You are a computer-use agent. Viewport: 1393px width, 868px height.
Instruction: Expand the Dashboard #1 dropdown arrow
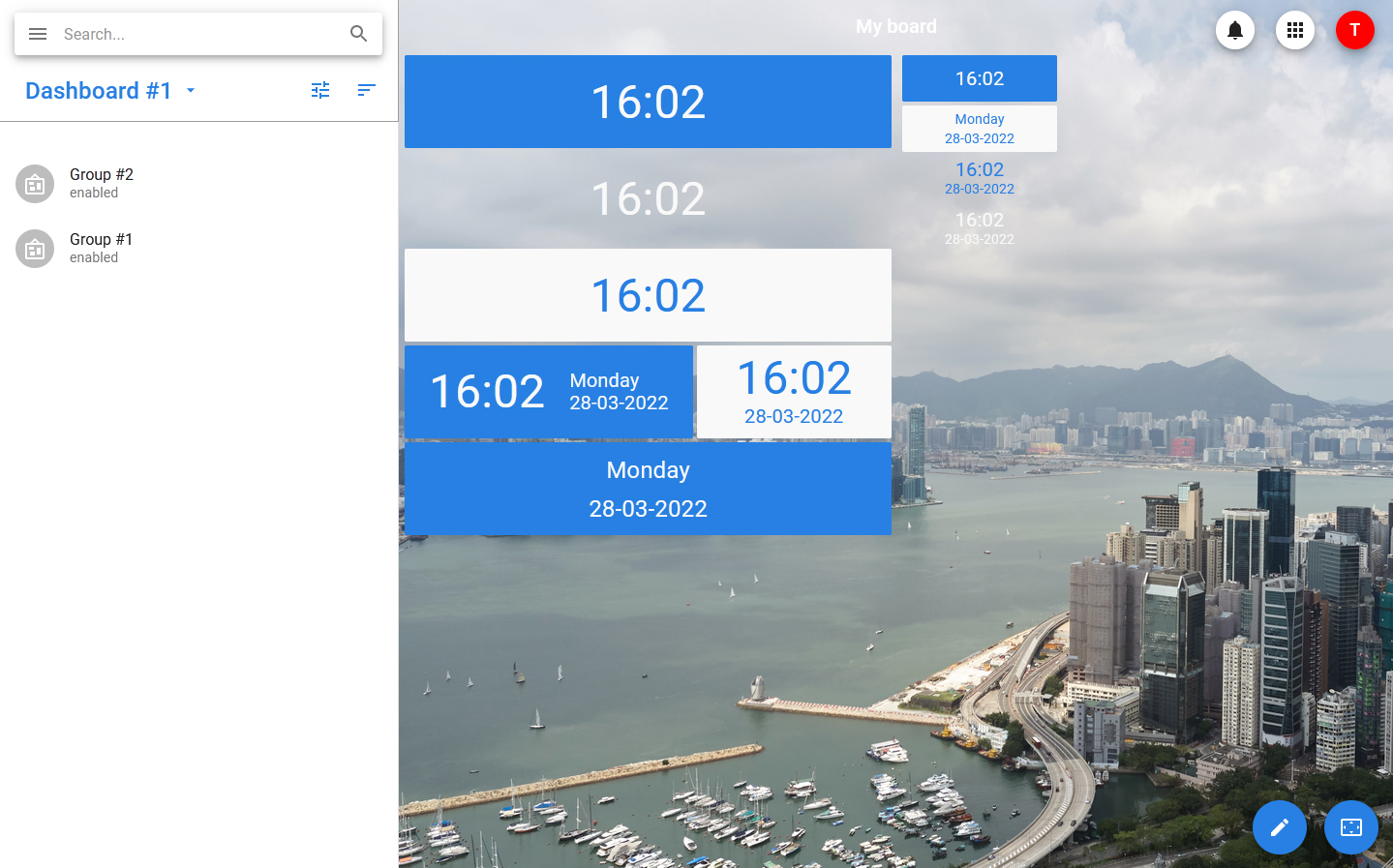[x=191, y=90]
